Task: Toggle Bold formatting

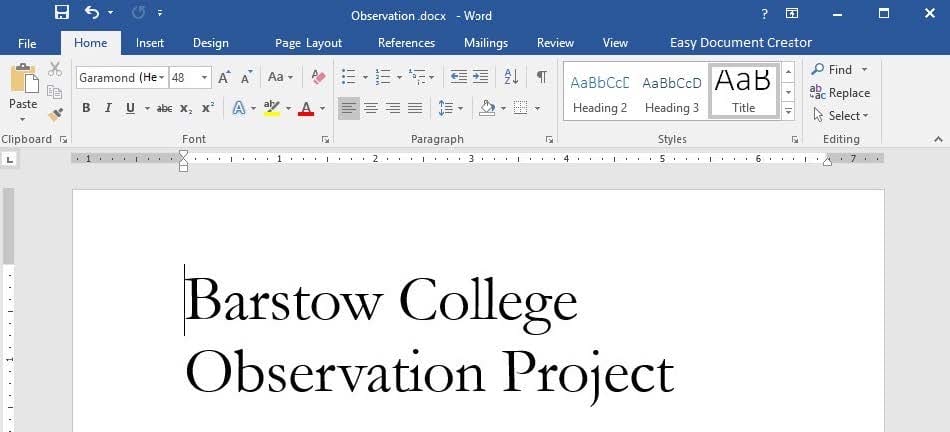Action: click(86, 108)
